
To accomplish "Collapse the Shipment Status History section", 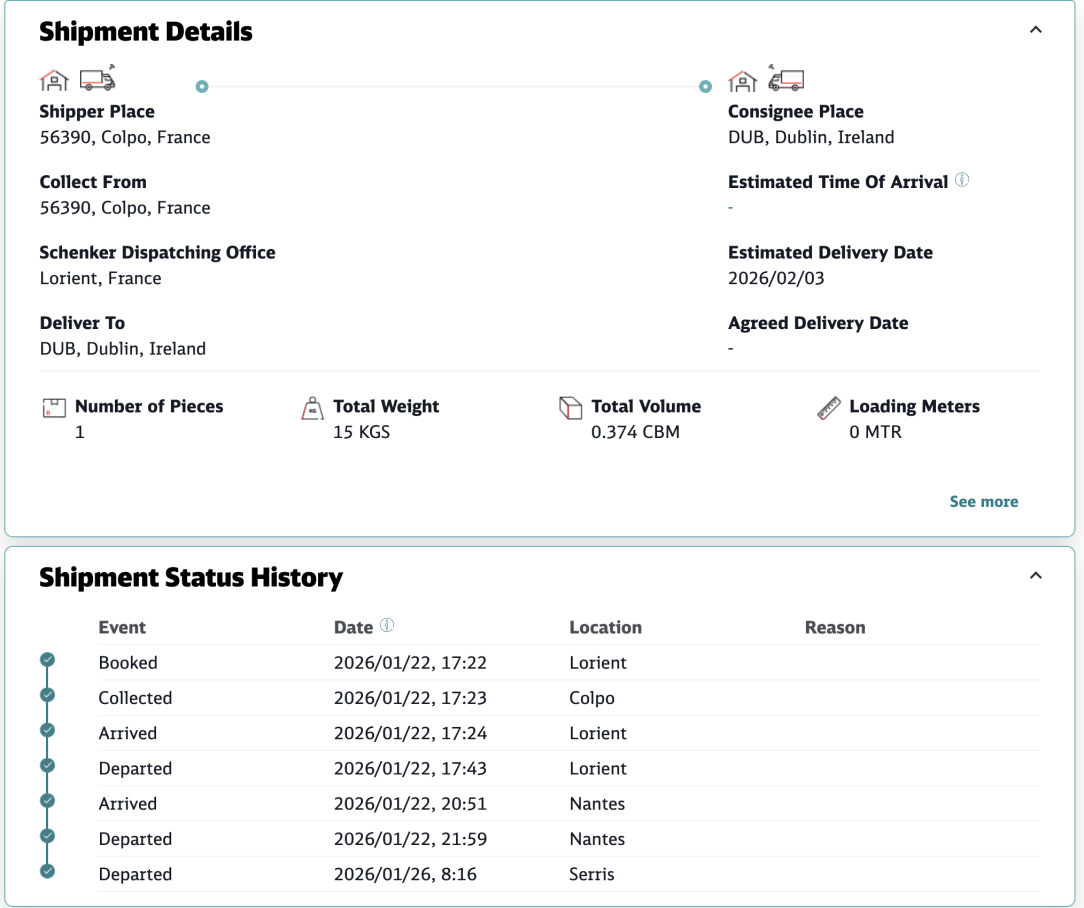I will 1036,576.
